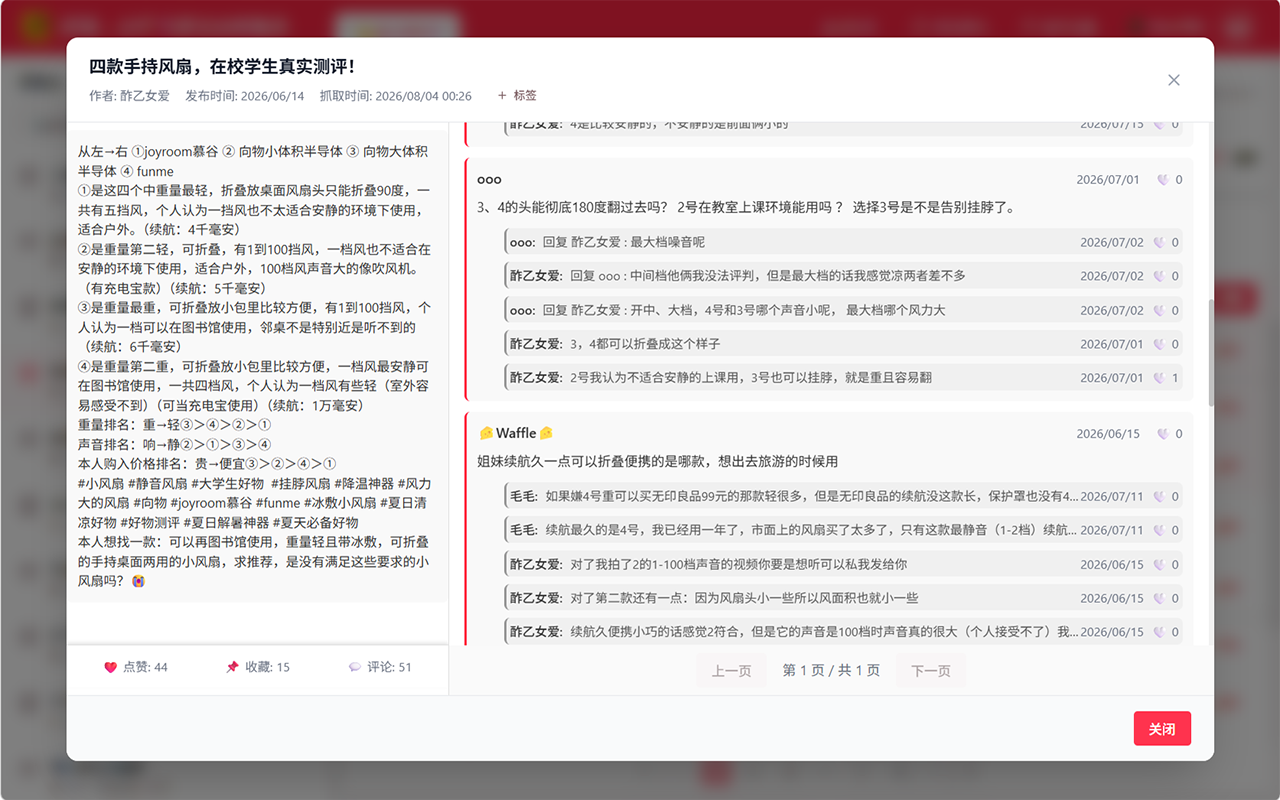Like reply about 1-100档声音的视频
The width and height of the screenshot is (1280, 800).
(1159, 564)
